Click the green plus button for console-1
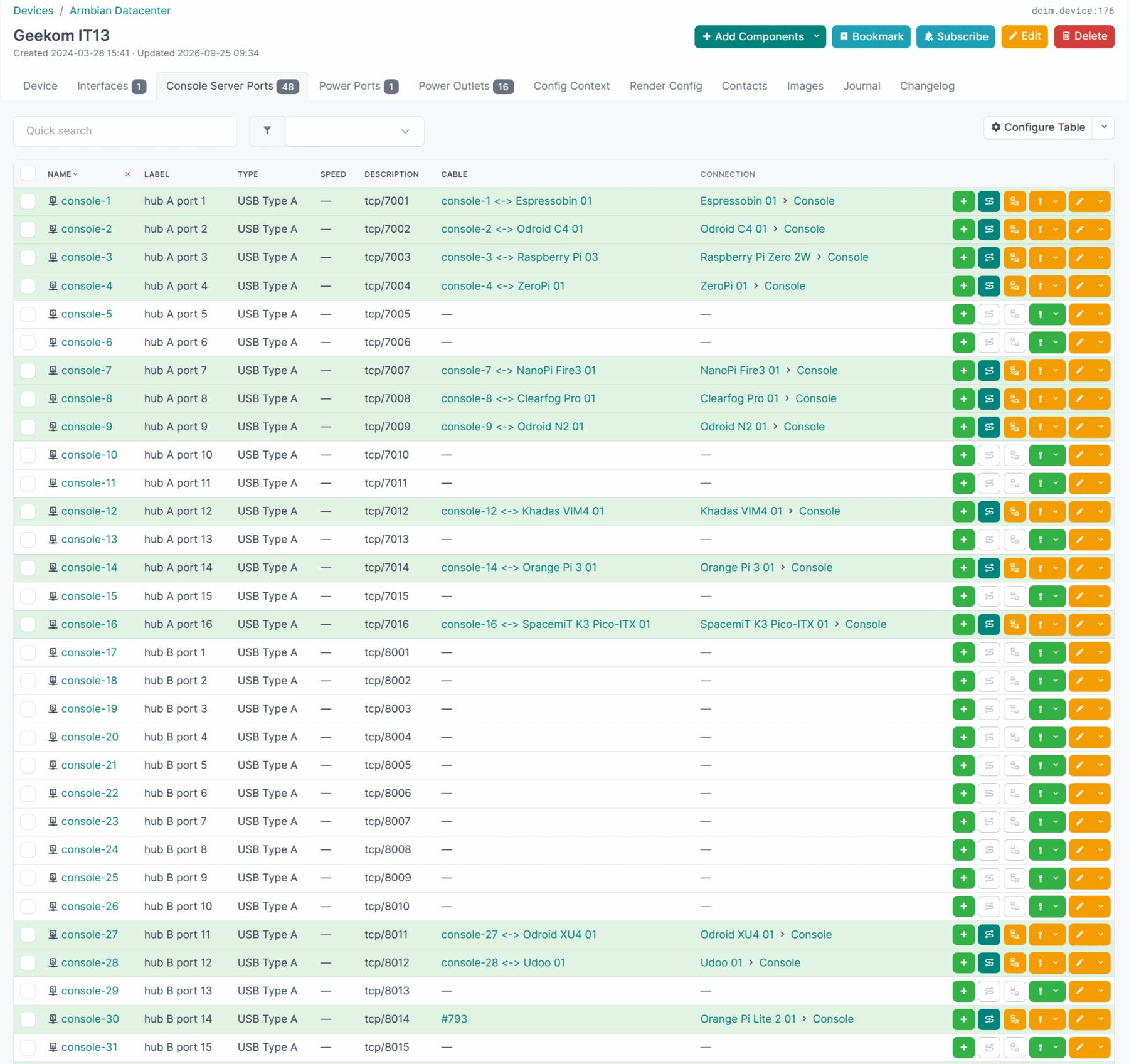 tap(963, 201)
